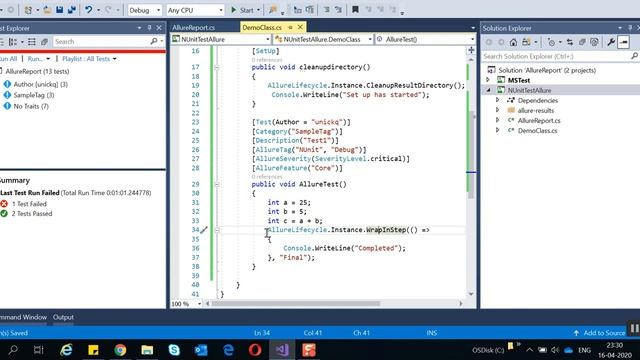Collapse the cleanupdirectory method outline

coord(217,67)
